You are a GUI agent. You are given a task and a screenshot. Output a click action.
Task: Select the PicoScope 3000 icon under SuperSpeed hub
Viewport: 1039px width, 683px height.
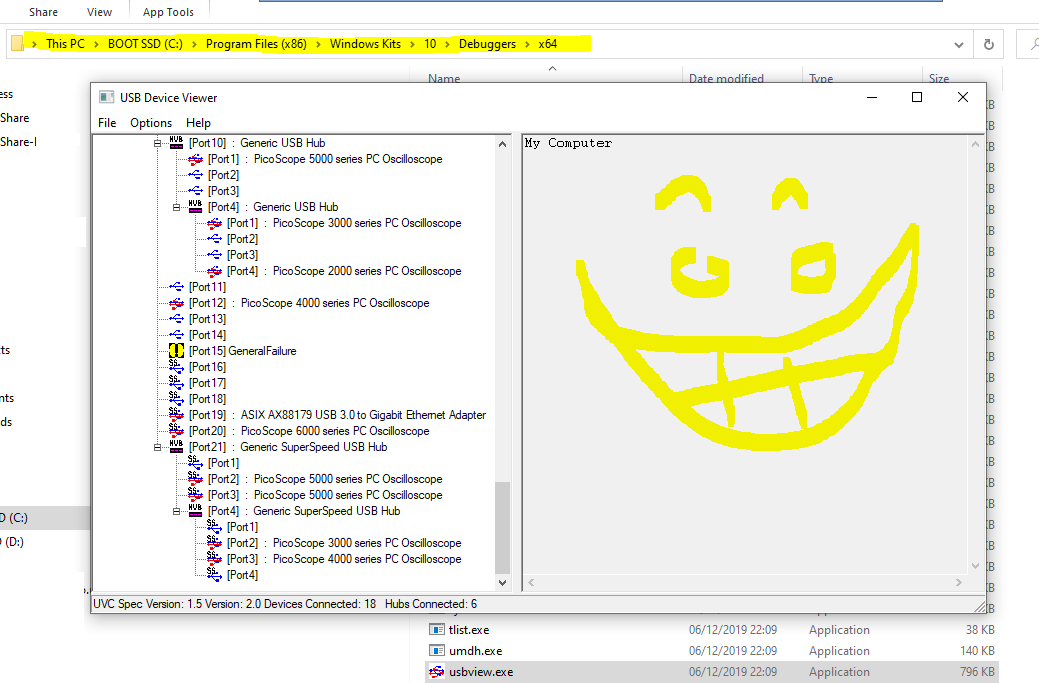click(x=214, y=543)
